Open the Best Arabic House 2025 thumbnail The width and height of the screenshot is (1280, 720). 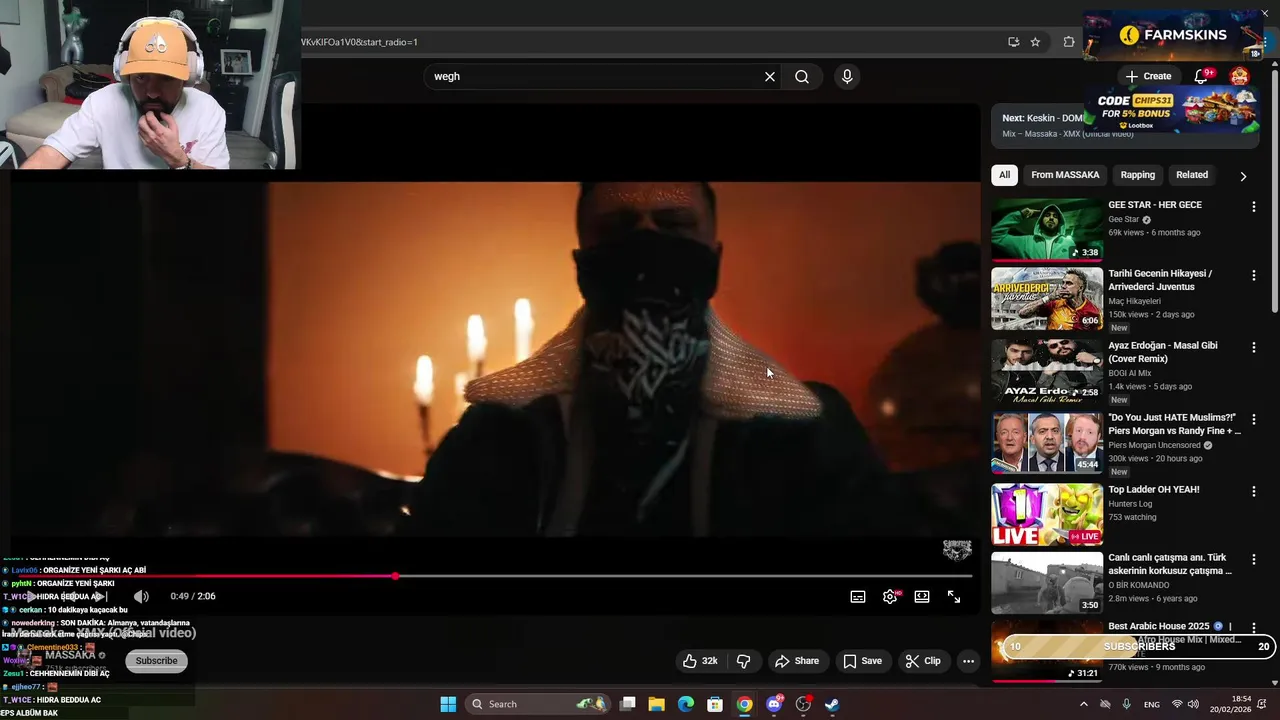click(1047, 651)
